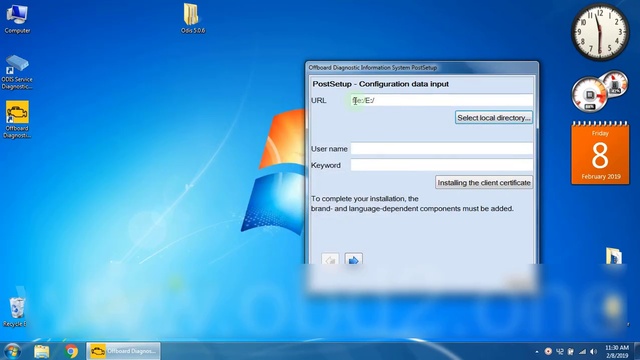This screenshot has height=360, width=640.
Task: Click the network signal tray icon
Action: click(x=582, y=351)
